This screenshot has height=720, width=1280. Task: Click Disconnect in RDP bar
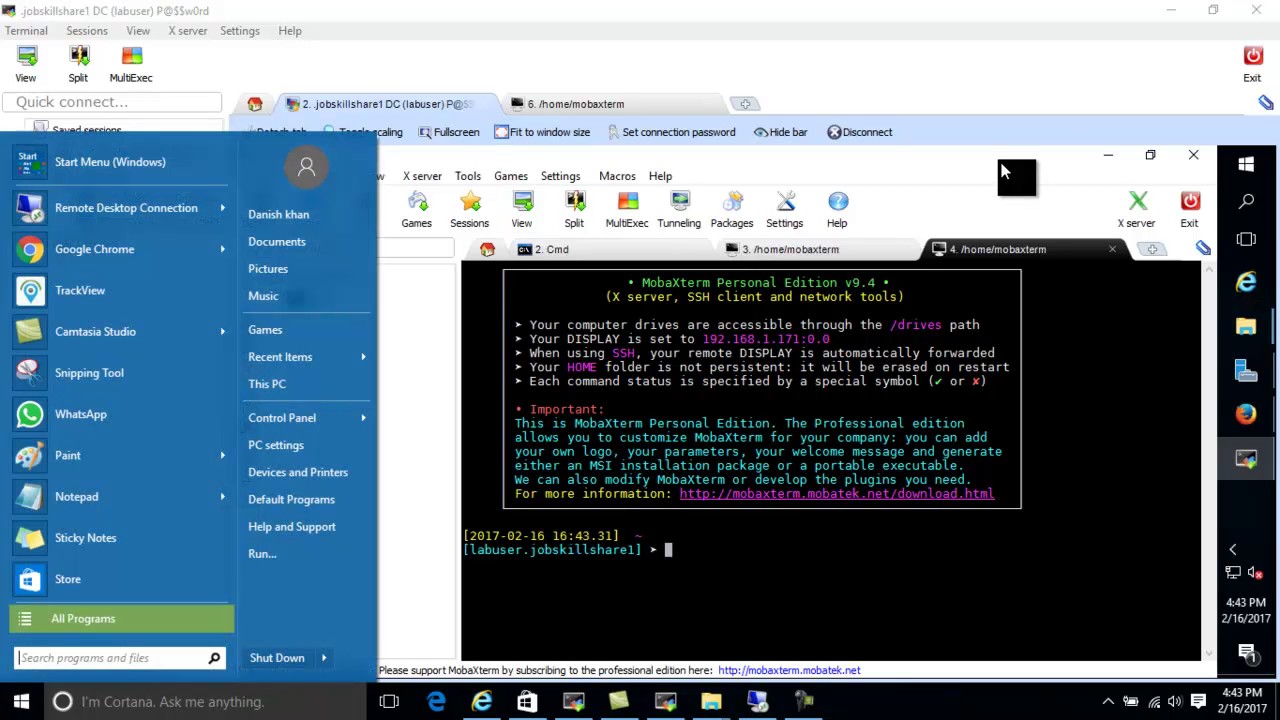click(x=860, y=132)
